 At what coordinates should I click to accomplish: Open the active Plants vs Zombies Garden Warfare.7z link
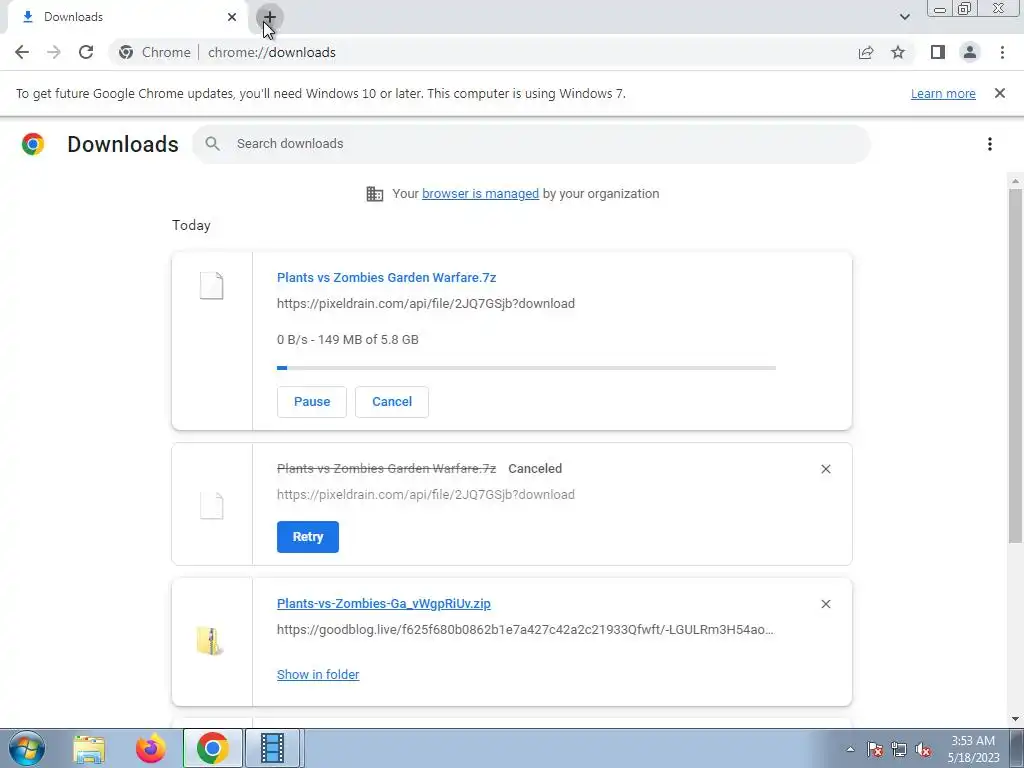pos(387,278)
